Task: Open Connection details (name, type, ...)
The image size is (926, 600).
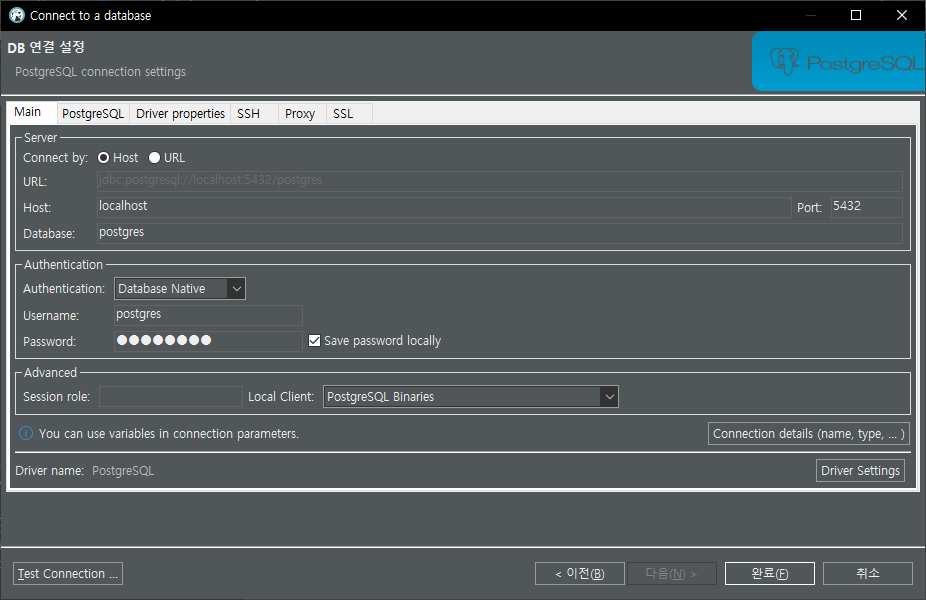Action: tap(808, 433)
